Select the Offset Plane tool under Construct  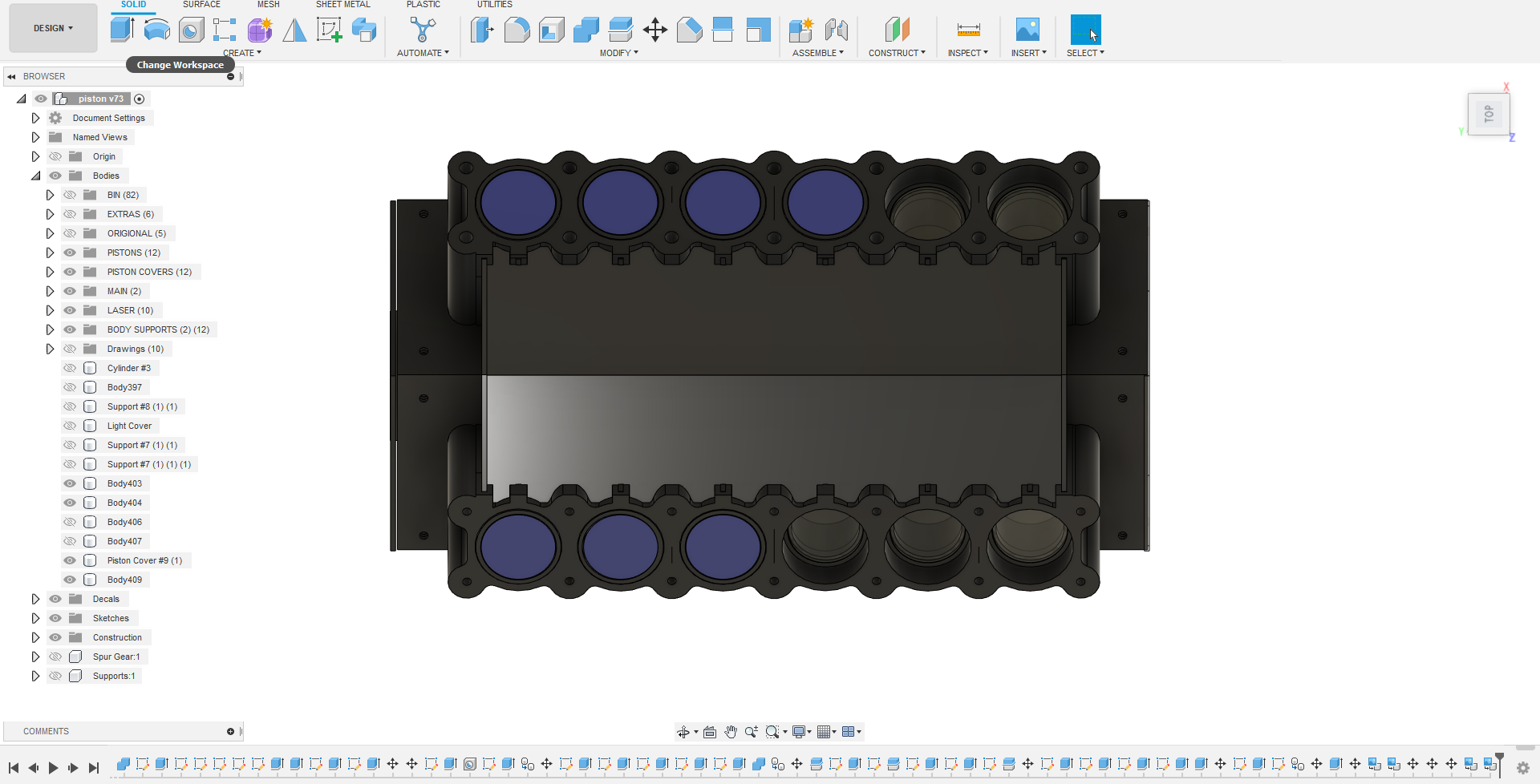pyautogui.click(x=898, y=30)
